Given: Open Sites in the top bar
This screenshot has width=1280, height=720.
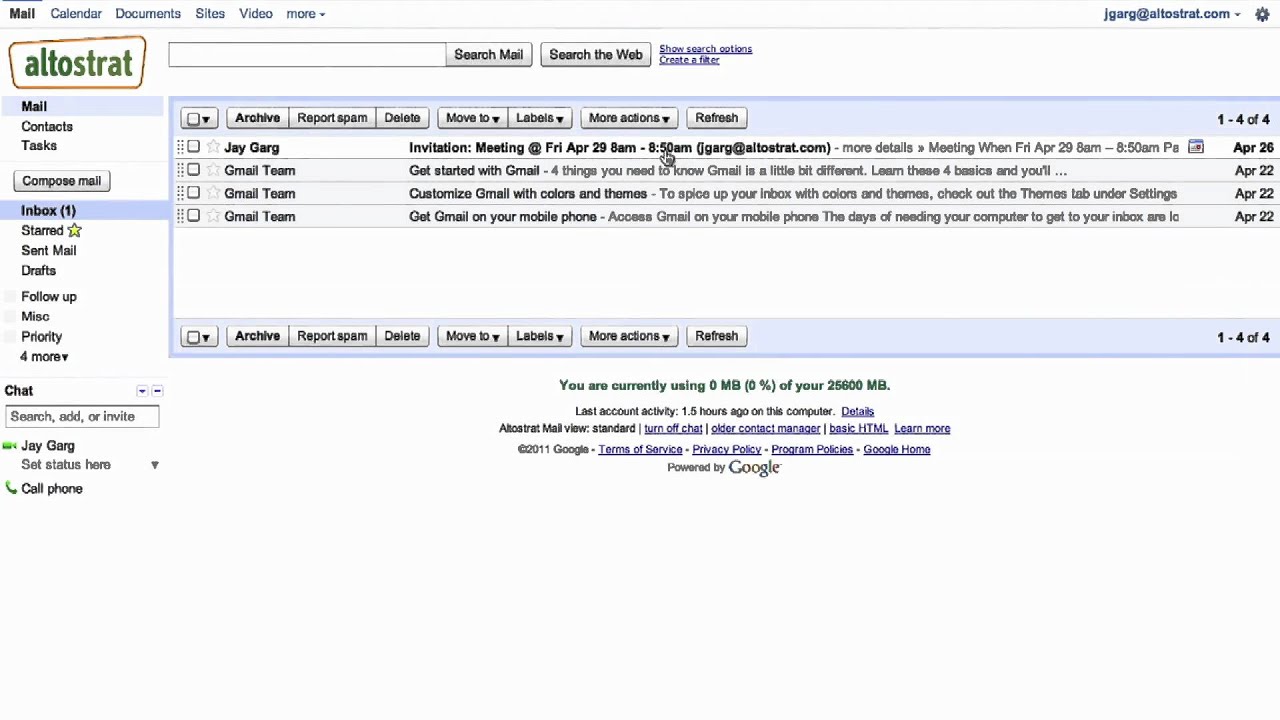Looking at the screenshot, I should [210, 14].
